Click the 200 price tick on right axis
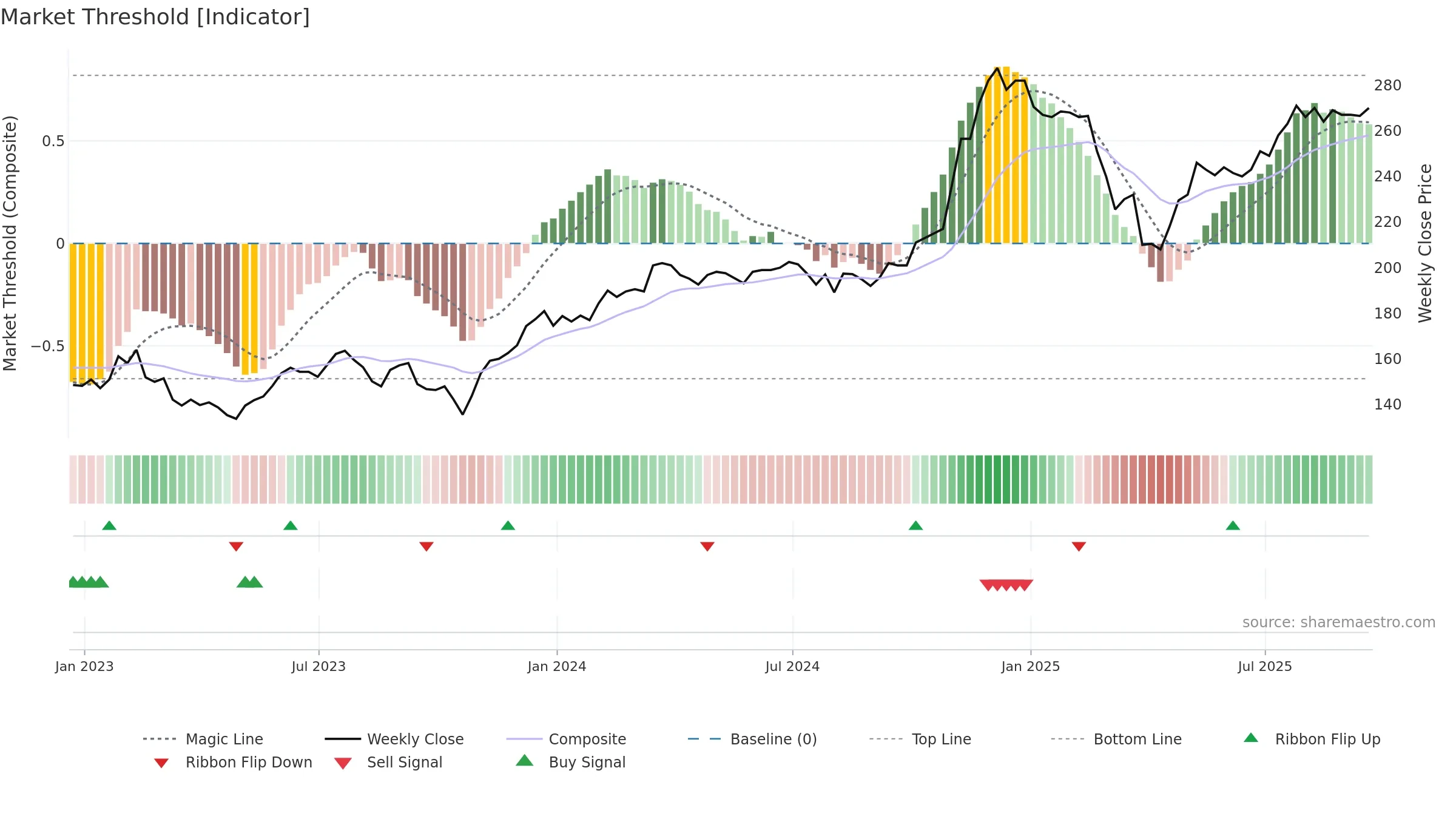 click(1388, 268)
